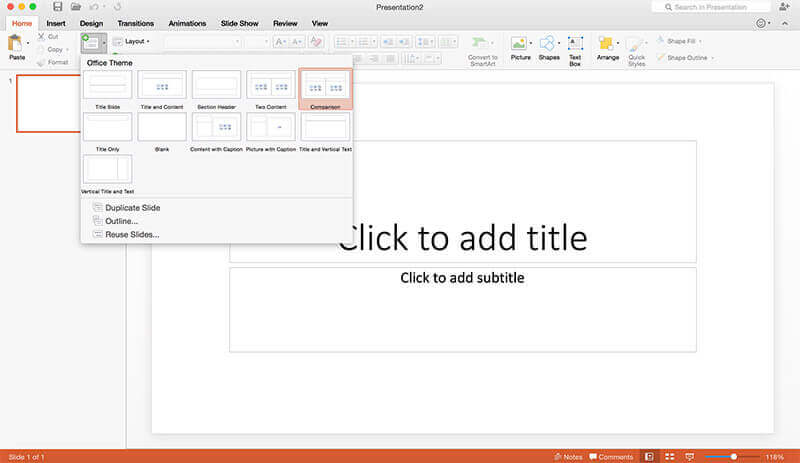Open the file using folder icon
Image resolution: width=800 pixels, height=463 pixels.
coord(76,7)
